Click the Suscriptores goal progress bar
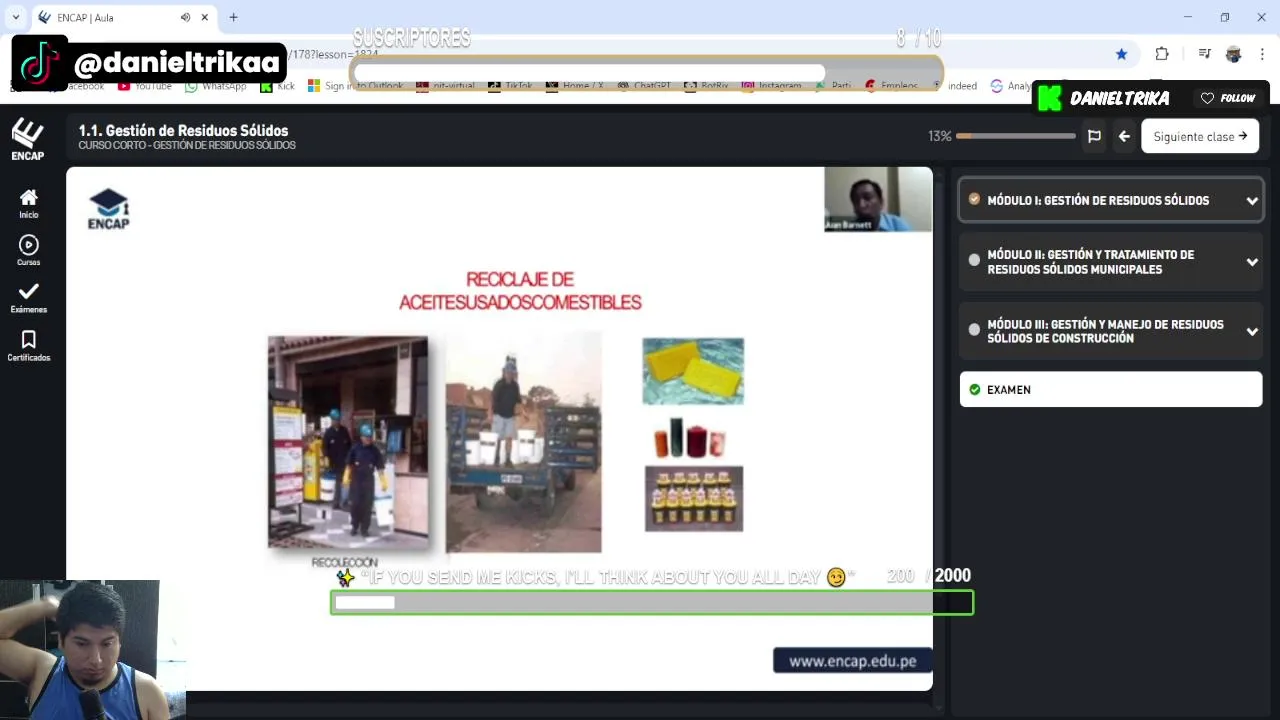 click(x=646, y=73)
